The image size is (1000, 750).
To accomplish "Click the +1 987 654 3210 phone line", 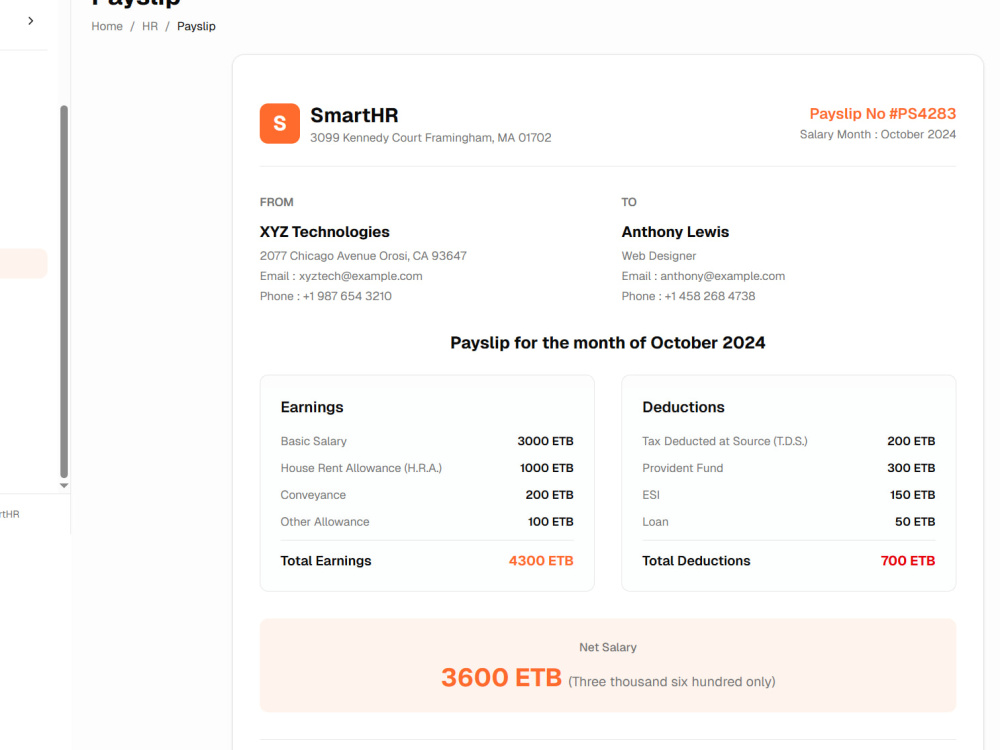I will (x=325, y=296).
